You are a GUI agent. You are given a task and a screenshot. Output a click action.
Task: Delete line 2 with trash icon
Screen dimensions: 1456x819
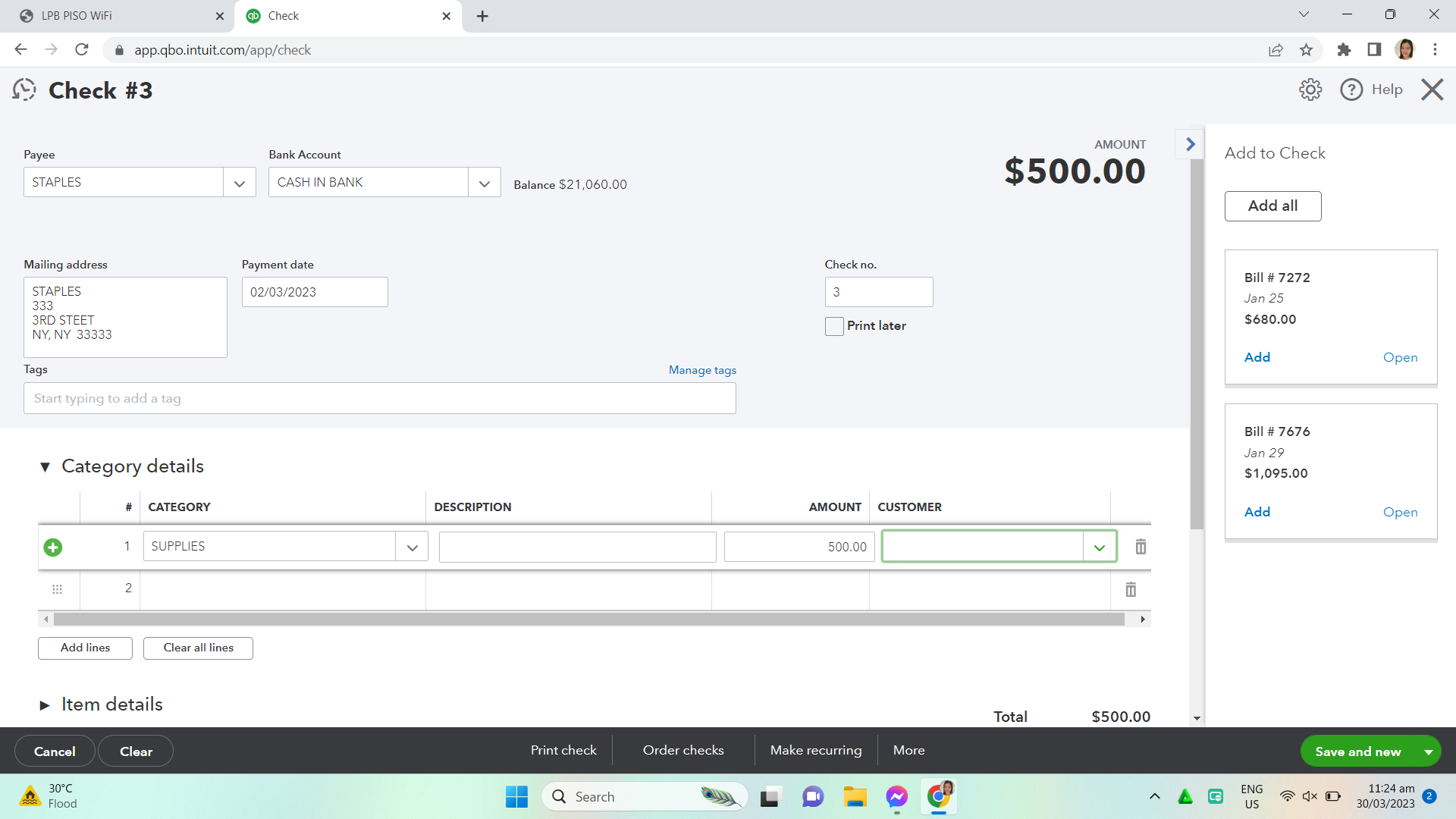coord(1130,589)
